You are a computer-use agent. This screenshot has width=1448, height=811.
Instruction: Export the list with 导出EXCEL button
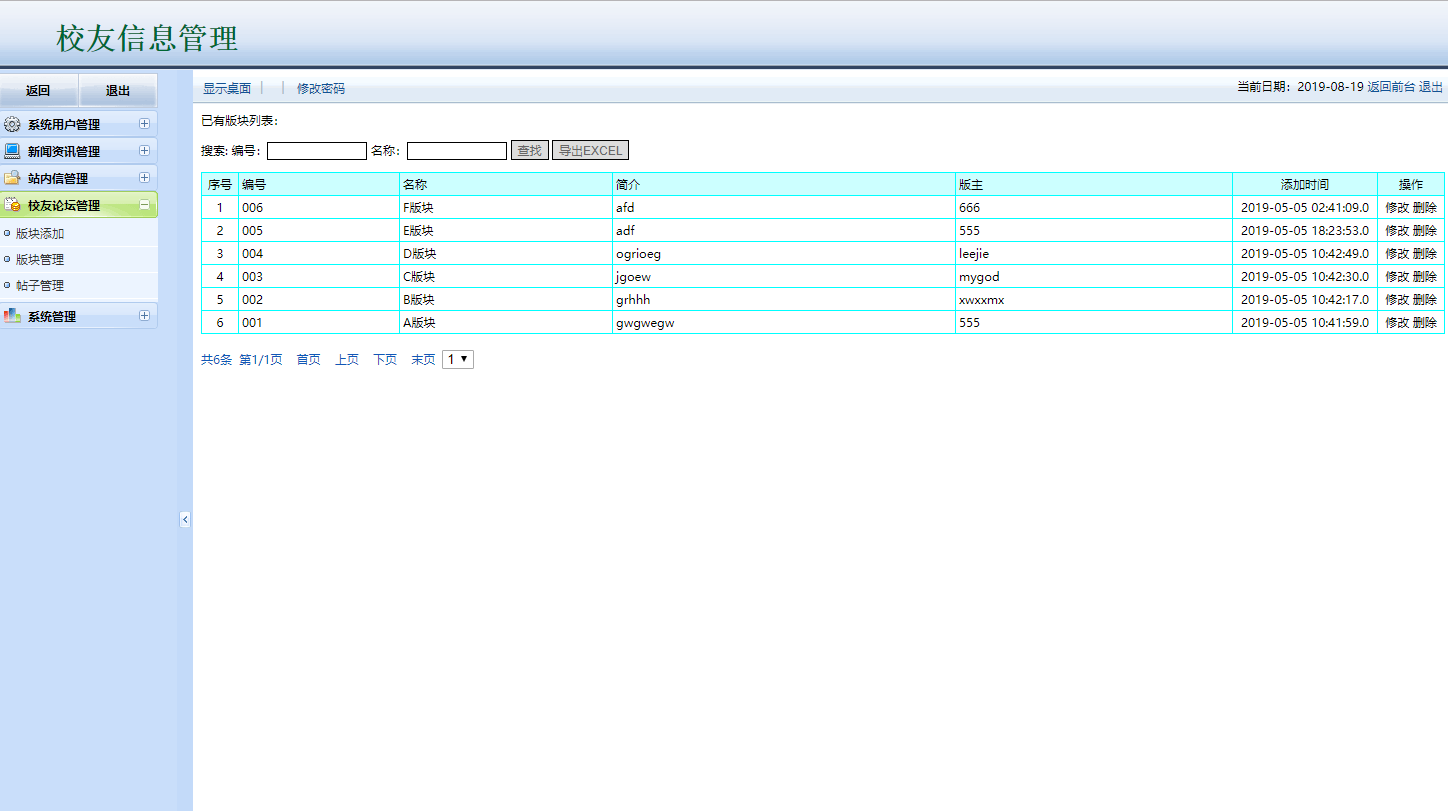(590, 151)
